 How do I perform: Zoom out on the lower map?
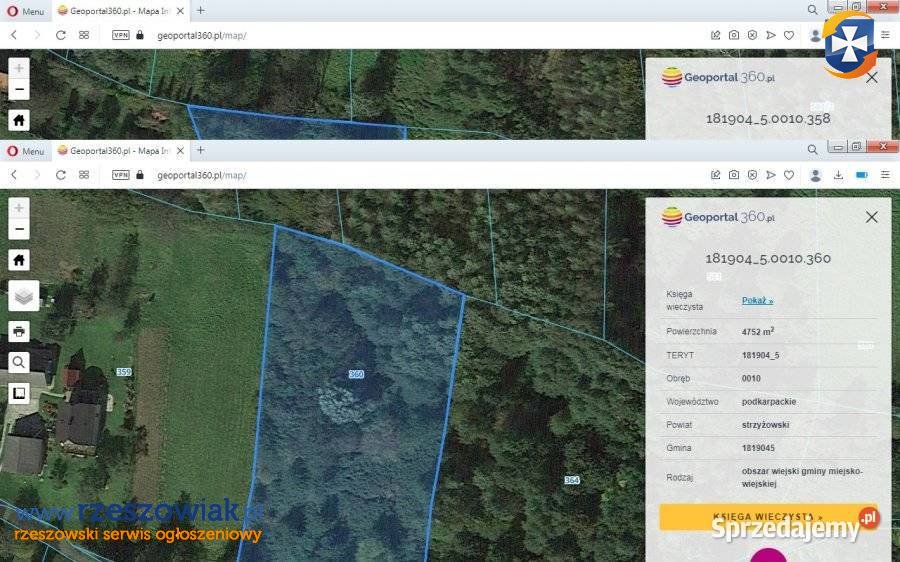coord(19,230)
